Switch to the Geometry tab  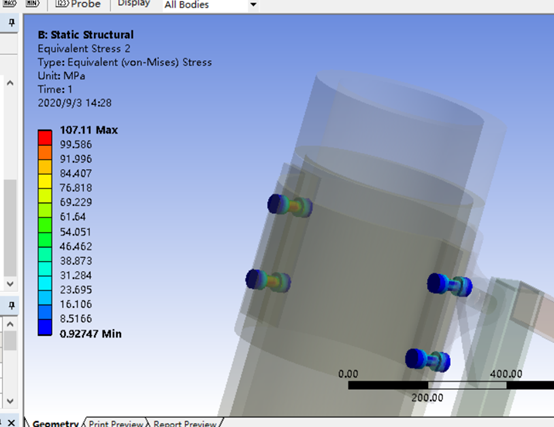point(55,423)
